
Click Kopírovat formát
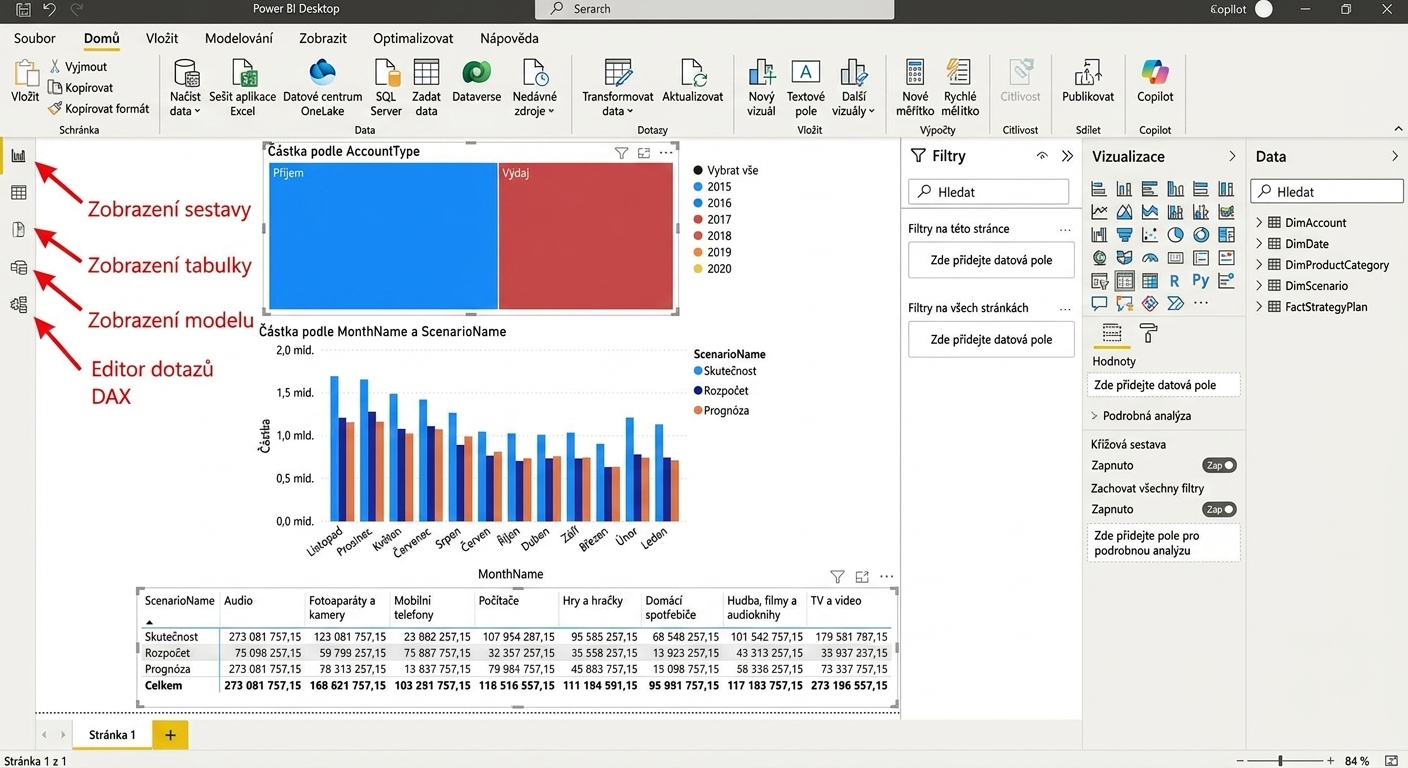[x=99, y=109]
